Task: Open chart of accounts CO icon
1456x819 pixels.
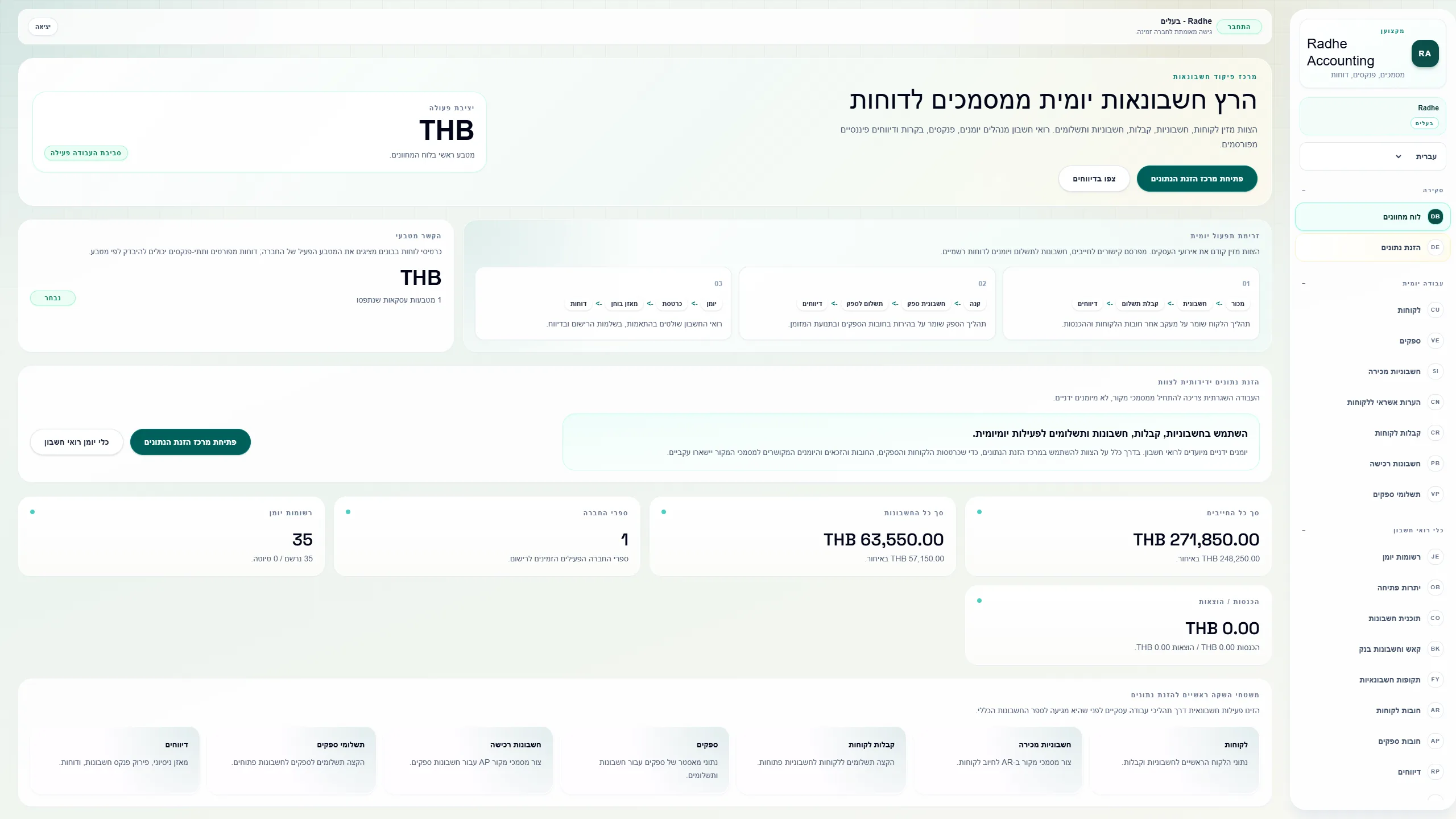Action: tap(1435, 618)
